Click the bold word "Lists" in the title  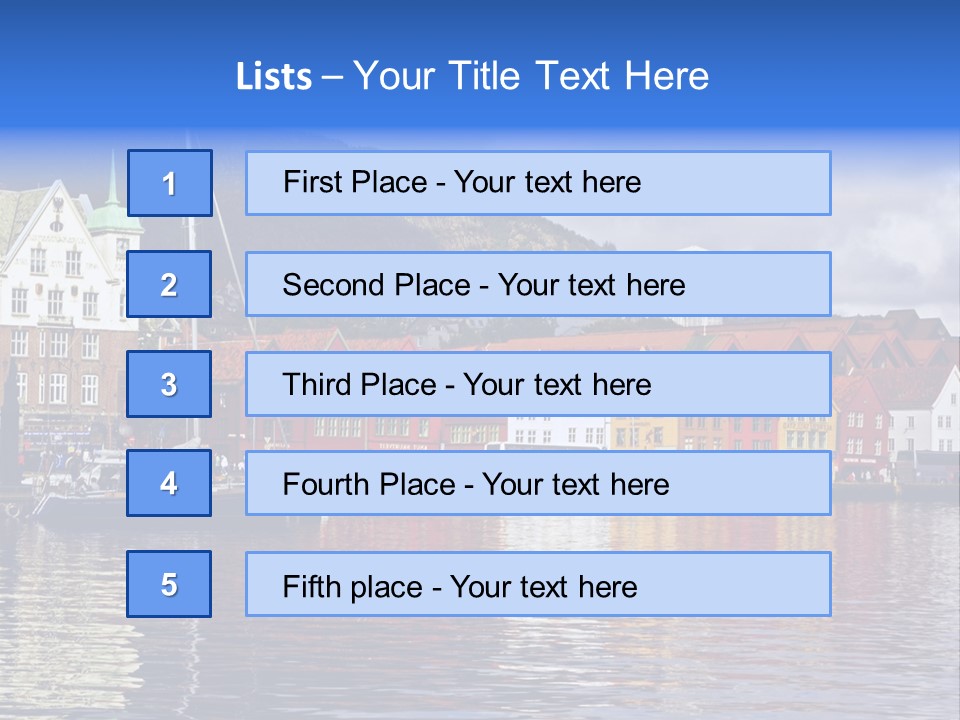pos(273,77)
